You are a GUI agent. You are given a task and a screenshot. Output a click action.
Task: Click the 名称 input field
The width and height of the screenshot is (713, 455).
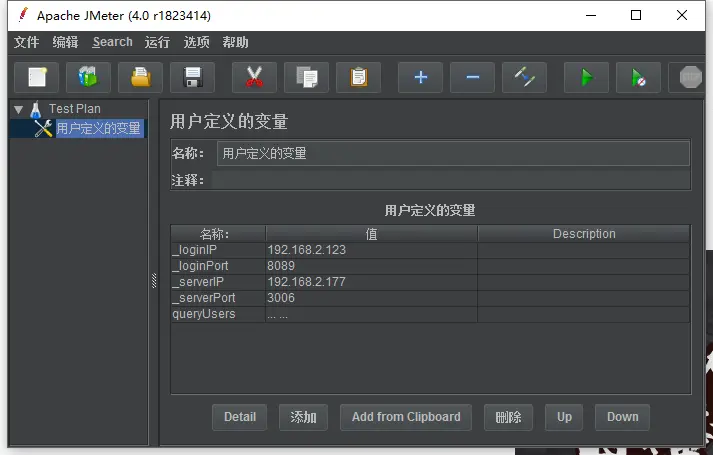[x=453, y=153]
